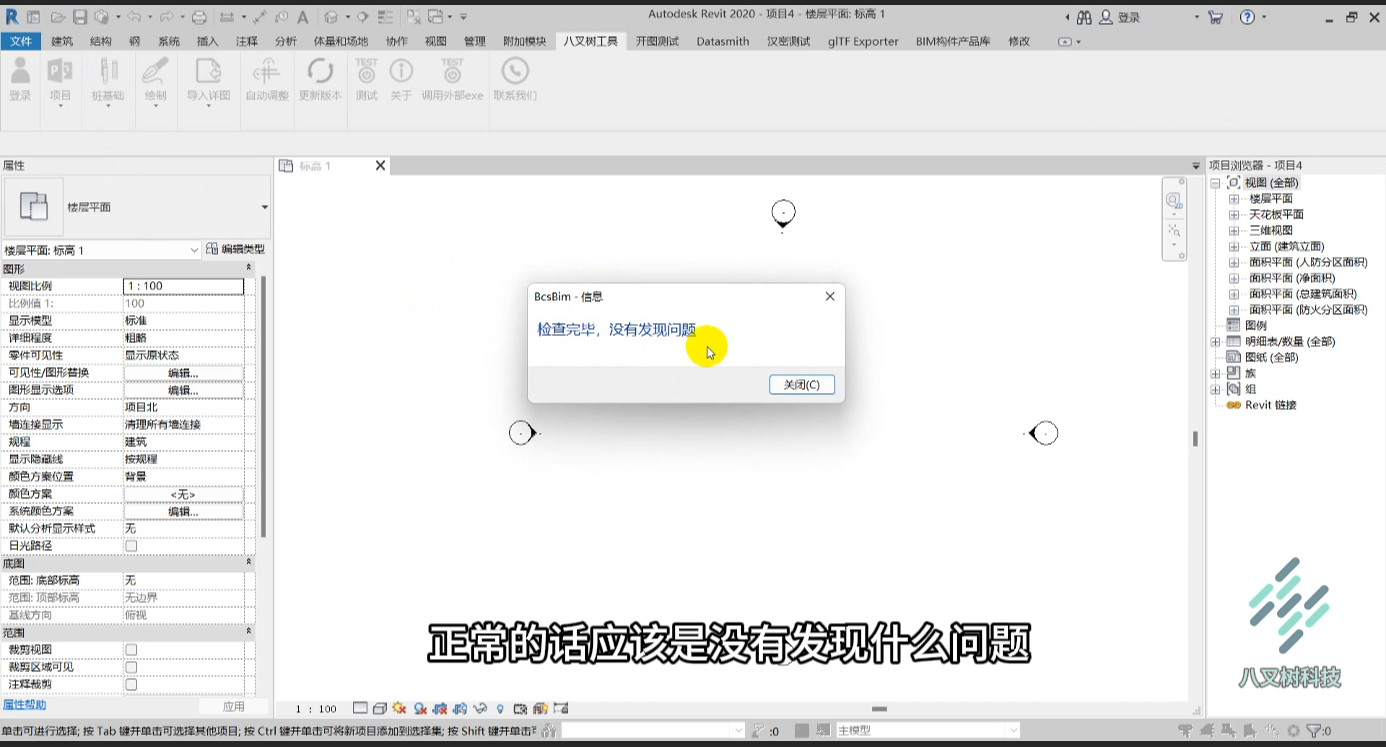
Task: Click the Open folder icon in quick access toolbar
Action: 58,17
